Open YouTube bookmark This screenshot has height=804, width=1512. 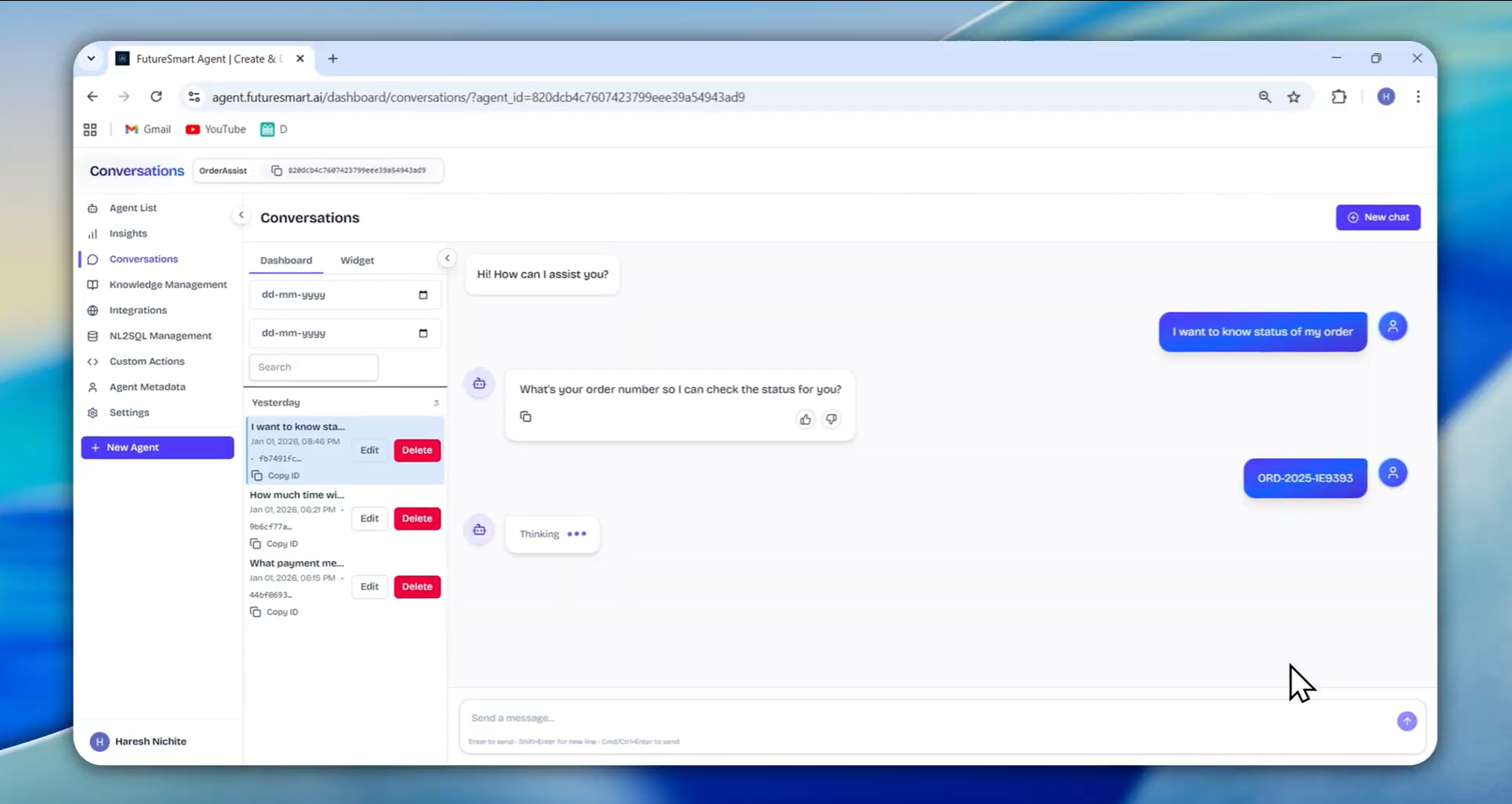(215, 129)
